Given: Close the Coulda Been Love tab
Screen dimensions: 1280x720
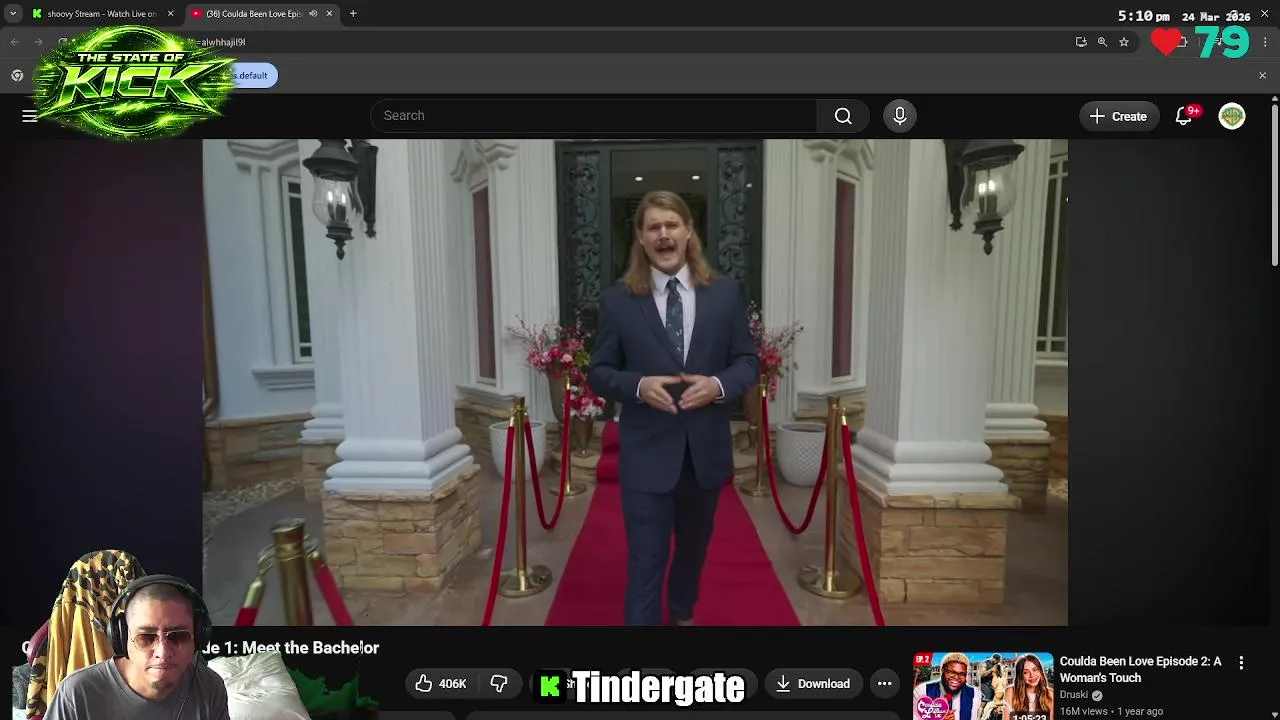Looking at the screenshot, I should (329, 14).
